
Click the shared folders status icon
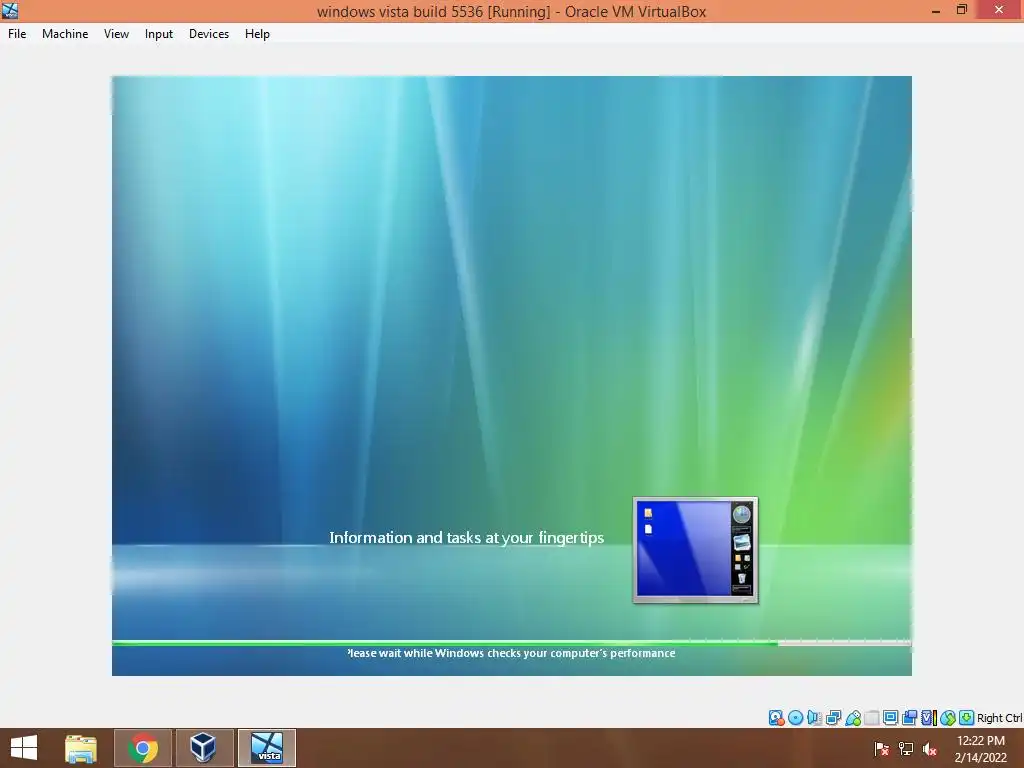(x=872, y=718)
